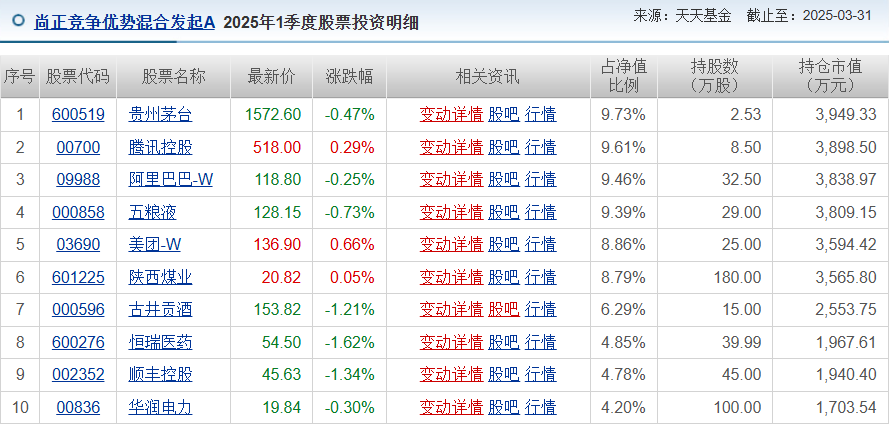Open stock name 华润电力
The image size is (890, 425).
point(161,407)
